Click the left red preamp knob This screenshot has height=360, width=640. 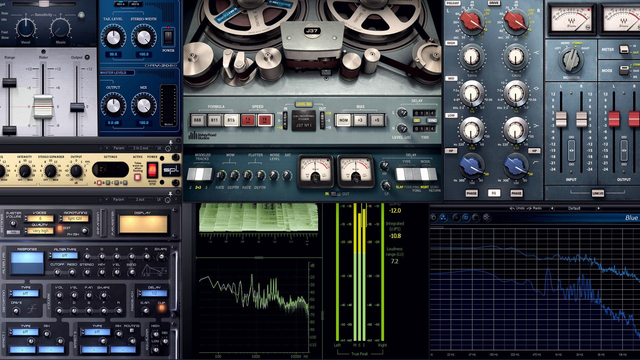tap(471, 21)
